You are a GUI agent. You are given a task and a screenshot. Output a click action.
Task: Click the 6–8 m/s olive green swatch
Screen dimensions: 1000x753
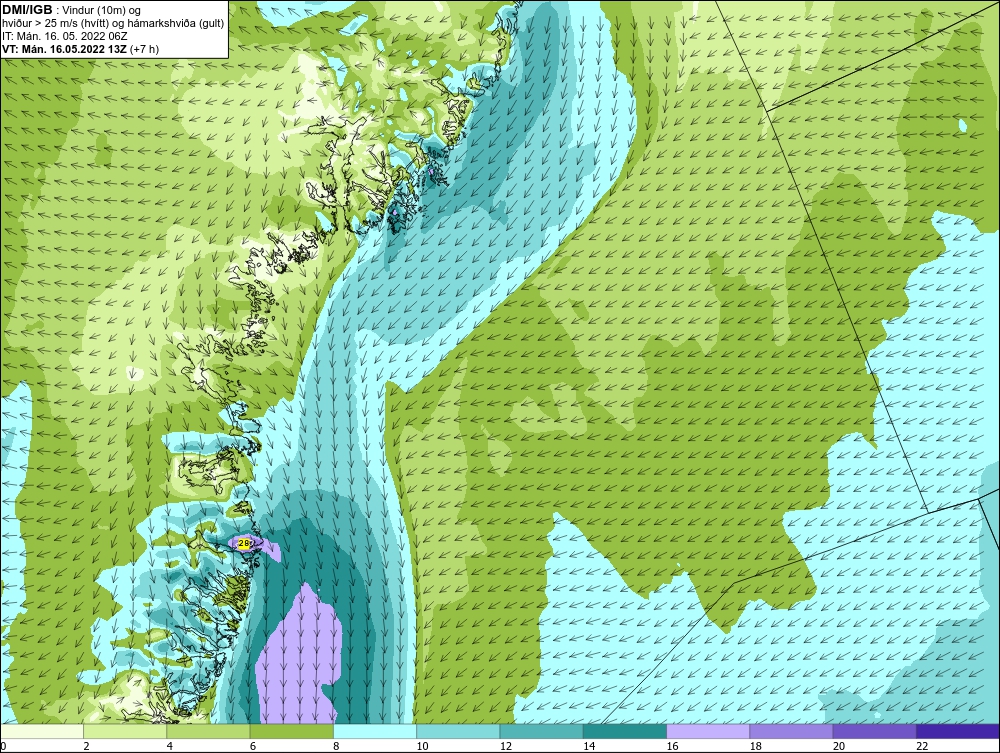291,731
